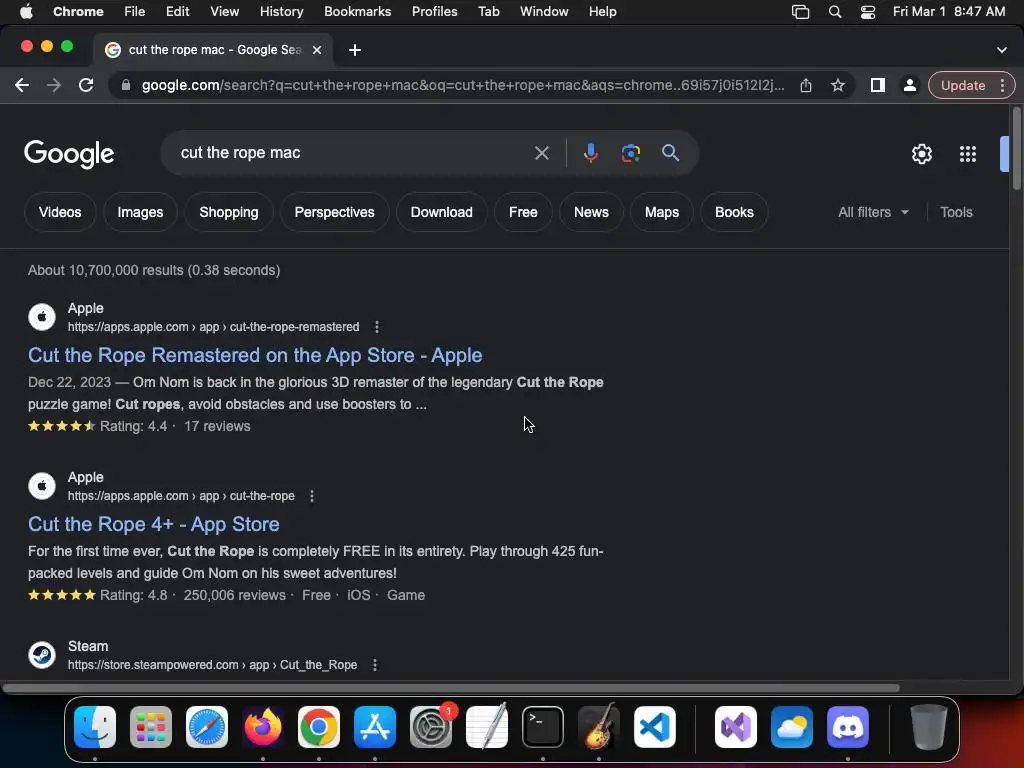Launch Safari from the Dock
Viewport: 1024px width, 768px height.
click(207, 727)
